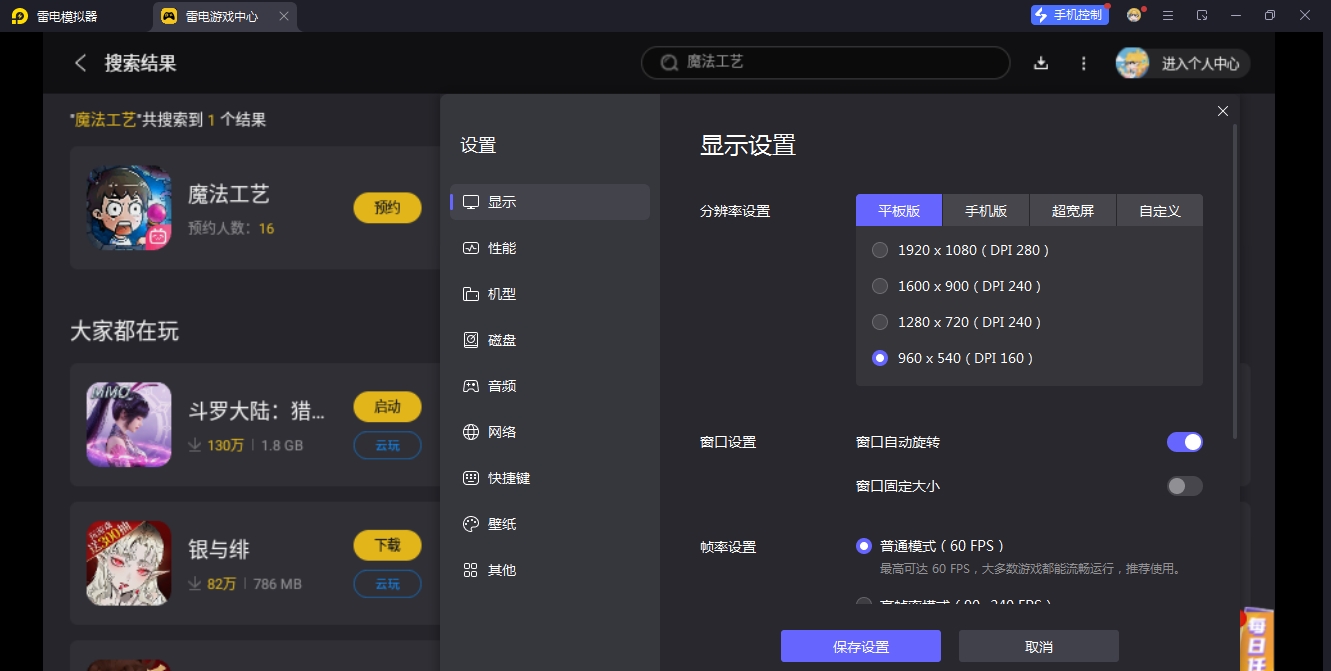The height and width of the screenshot is (671, 1331).
Task: Click 预约 for 魔法工艺
Action: (387, 208)
